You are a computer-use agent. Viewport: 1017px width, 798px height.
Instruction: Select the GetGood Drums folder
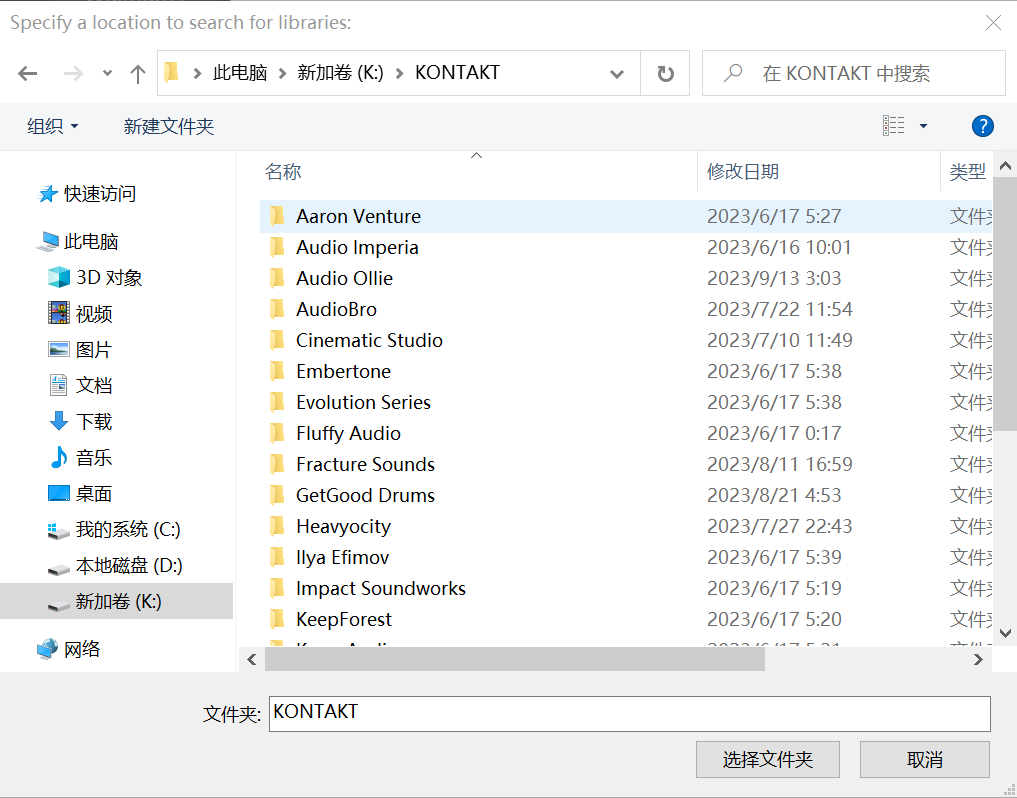click(x=365, y=496)
